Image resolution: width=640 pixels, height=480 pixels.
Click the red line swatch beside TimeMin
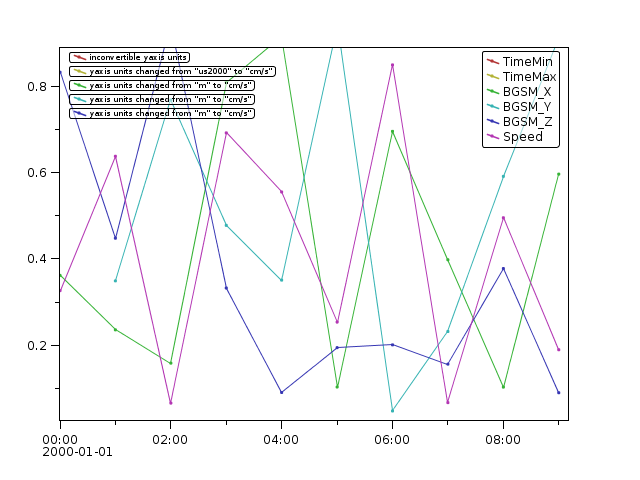[492, 62]
